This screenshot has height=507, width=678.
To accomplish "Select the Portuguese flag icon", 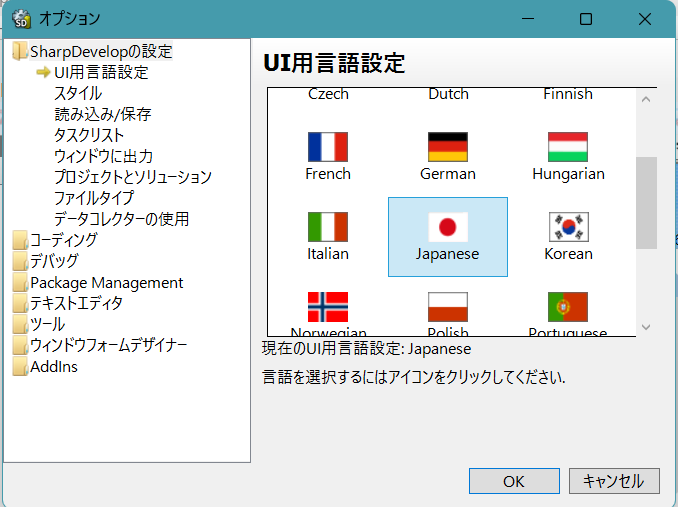I will tap(567, 307).
